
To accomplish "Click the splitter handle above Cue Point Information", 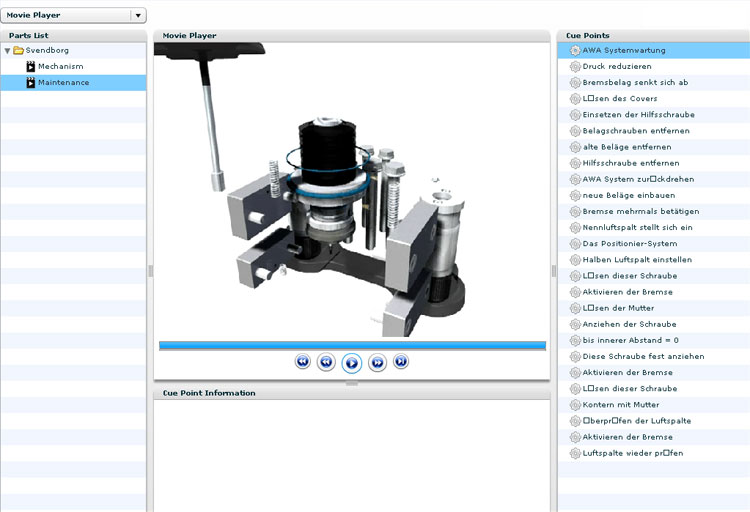I will (x=351, y=384).
